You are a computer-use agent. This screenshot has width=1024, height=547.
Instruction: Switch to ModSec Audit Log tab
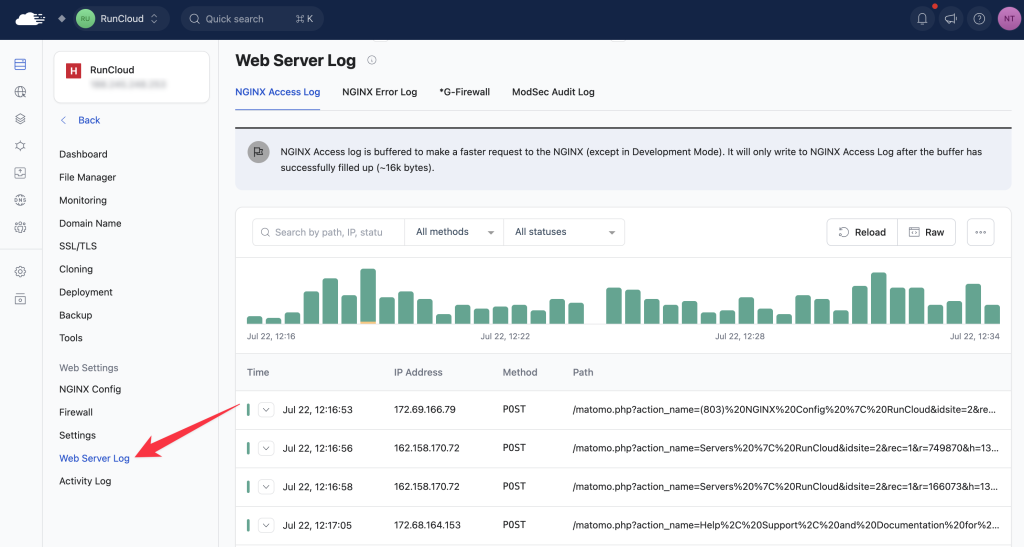click(x=553, y=92)
